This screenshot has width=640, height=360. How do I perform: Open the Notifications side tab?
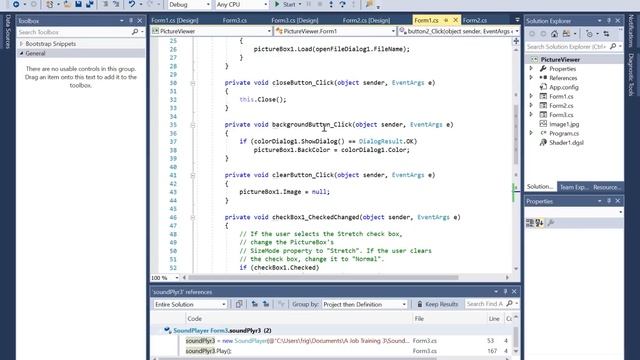[631, 31]
